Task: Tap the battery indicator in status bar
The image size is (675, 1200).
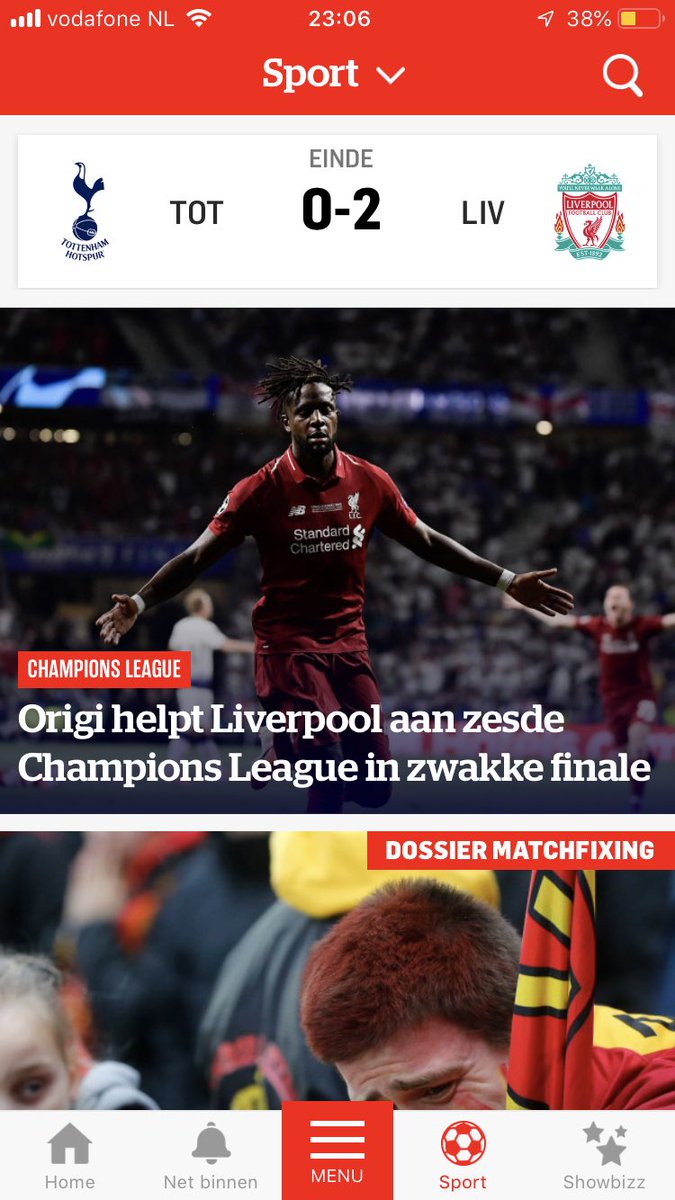Action: [x=640, y=19]
